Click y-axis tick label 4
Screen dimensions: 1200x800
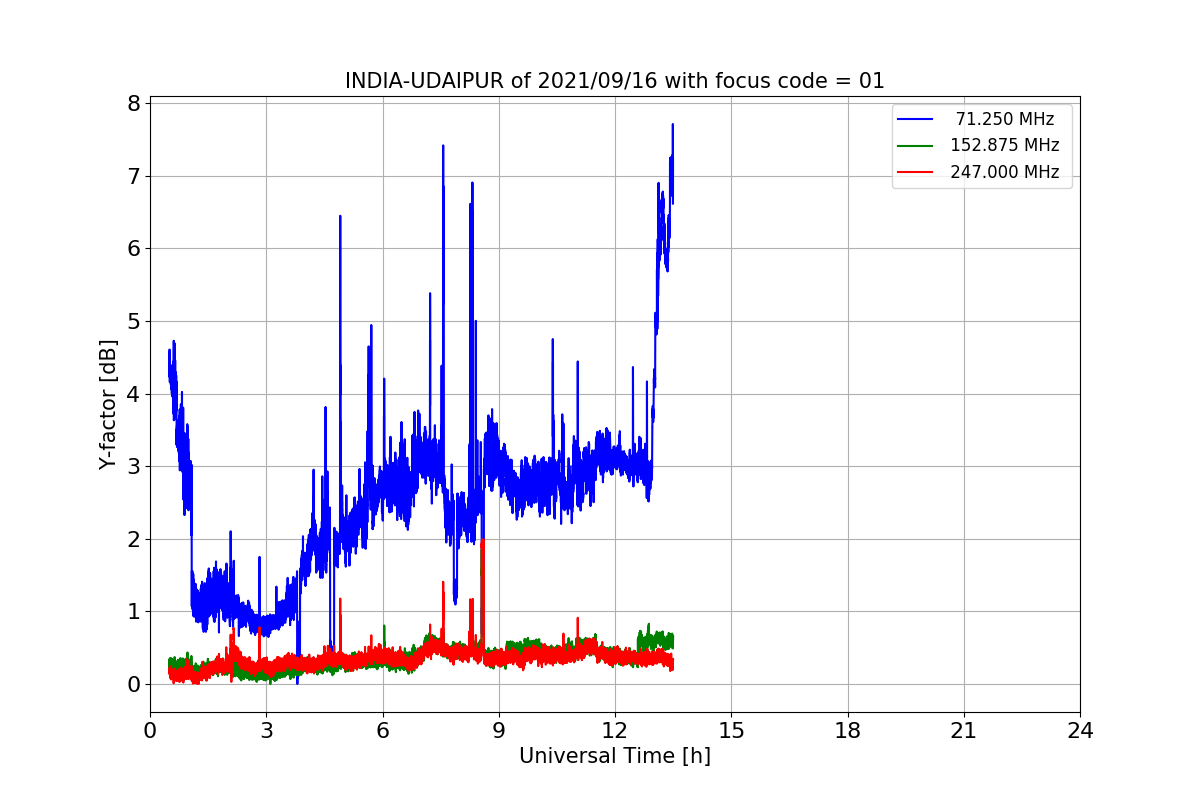132,394
